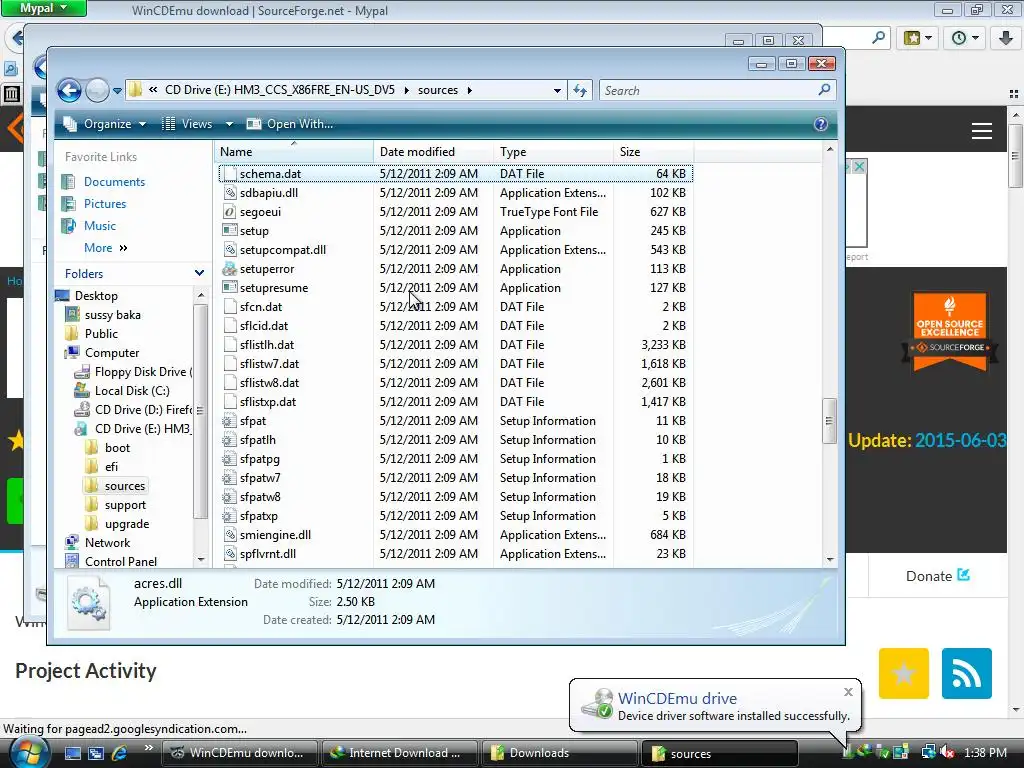Select the sfpat setup information icon
This screenshot has height=768, width=1024.
(x=229, y=421)
